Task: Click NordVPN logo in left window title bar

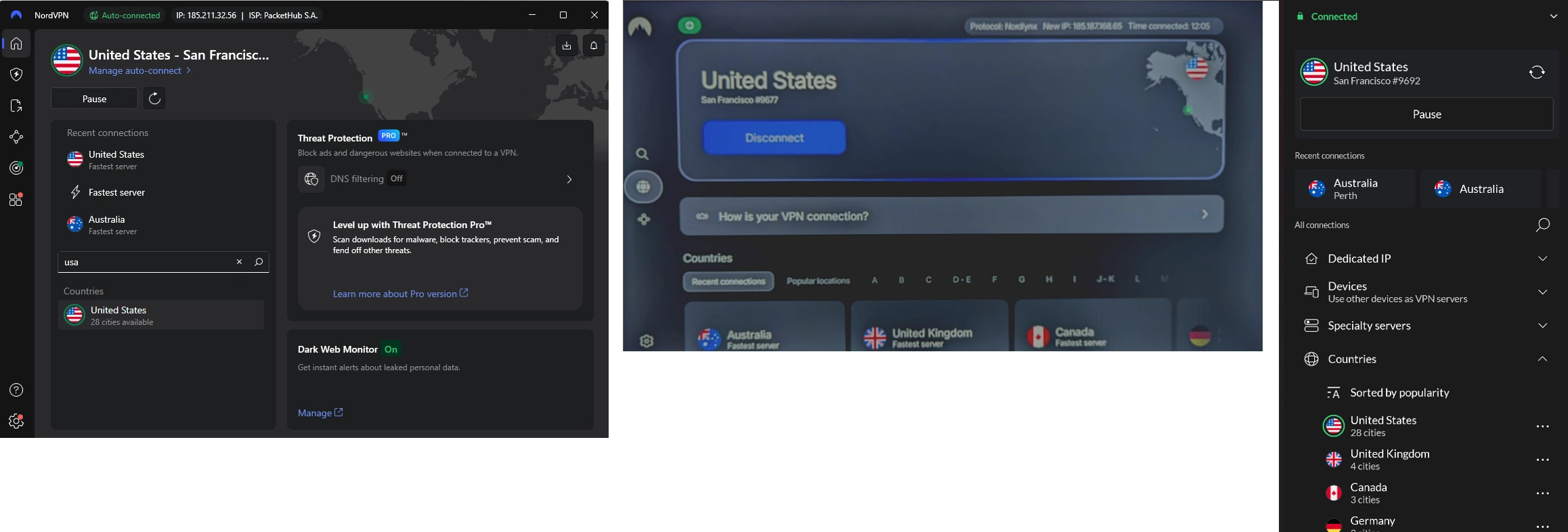Action: 16,15
